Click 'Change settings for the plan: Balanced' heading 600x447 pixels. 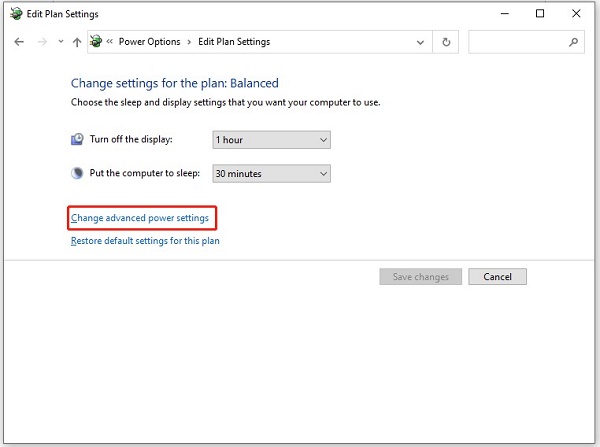tap(174, 83)
